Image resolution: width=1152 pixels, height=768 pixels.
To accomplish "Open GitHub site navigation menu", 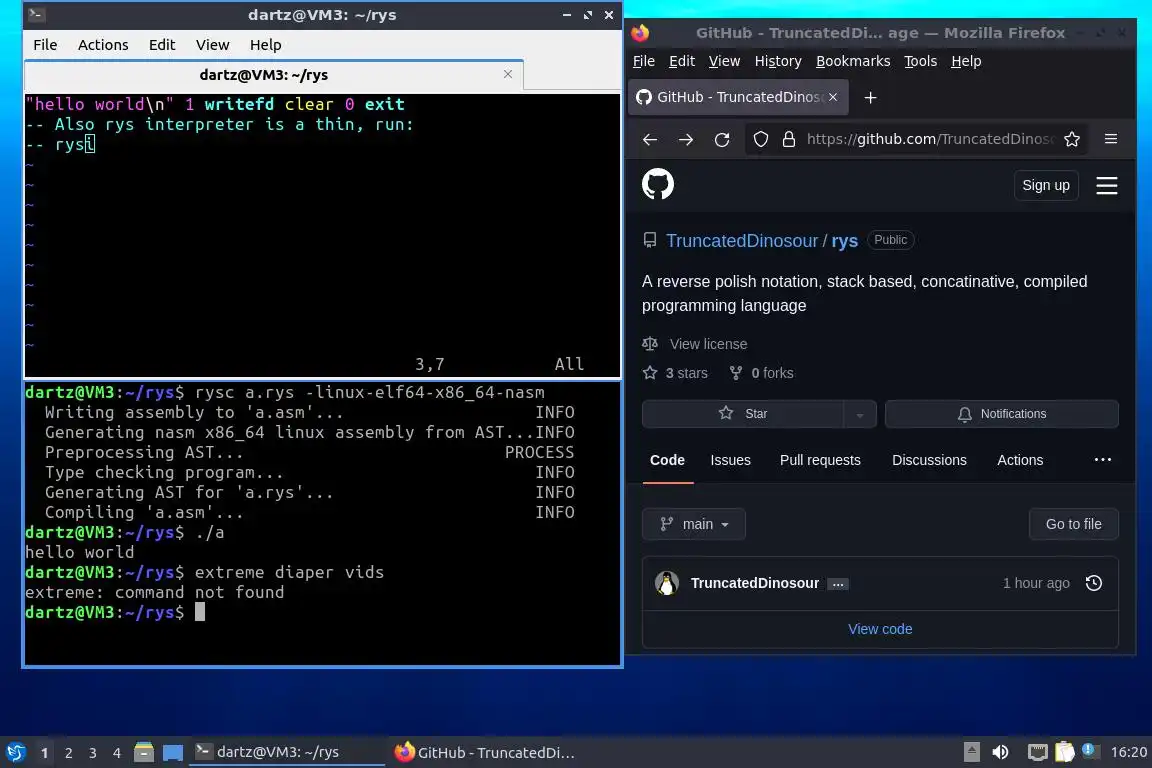I will (1106, 185).
